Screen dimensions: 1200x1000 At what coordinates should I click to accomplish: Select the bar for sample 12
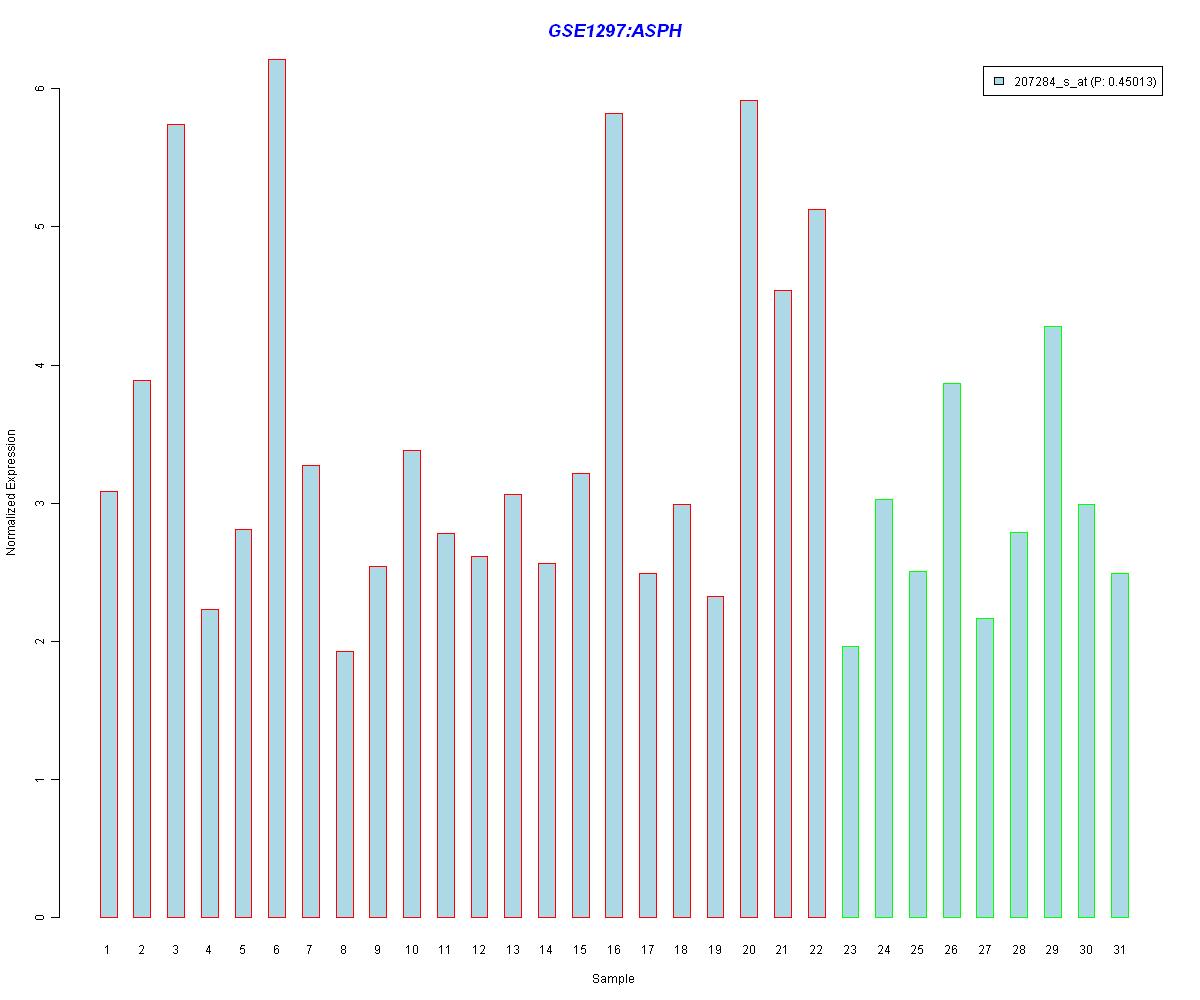[x=479, y=737]
